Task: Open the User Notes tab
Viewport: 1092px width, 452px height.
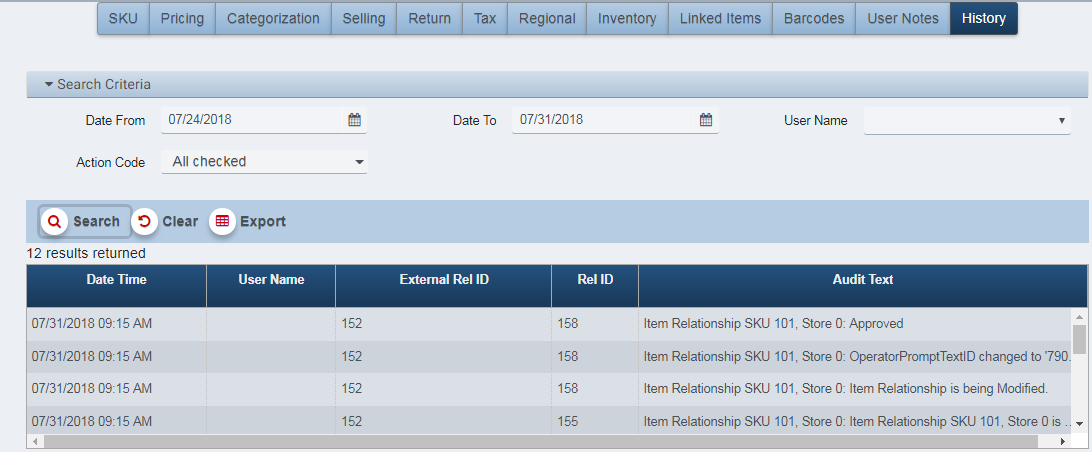Action: 902,18
